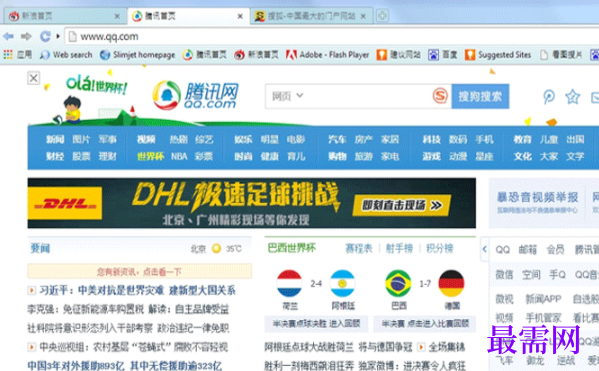Click the Brazil flag icon
Viewport: 599px width, 371px height.
[x=398, y=284]
